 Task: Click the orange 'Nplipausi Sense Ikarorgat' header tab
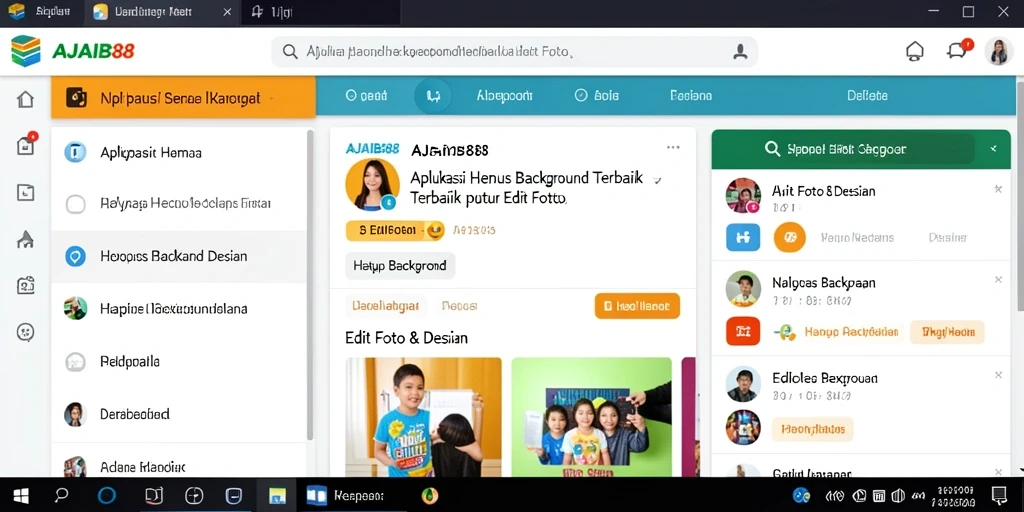[183, 98]
